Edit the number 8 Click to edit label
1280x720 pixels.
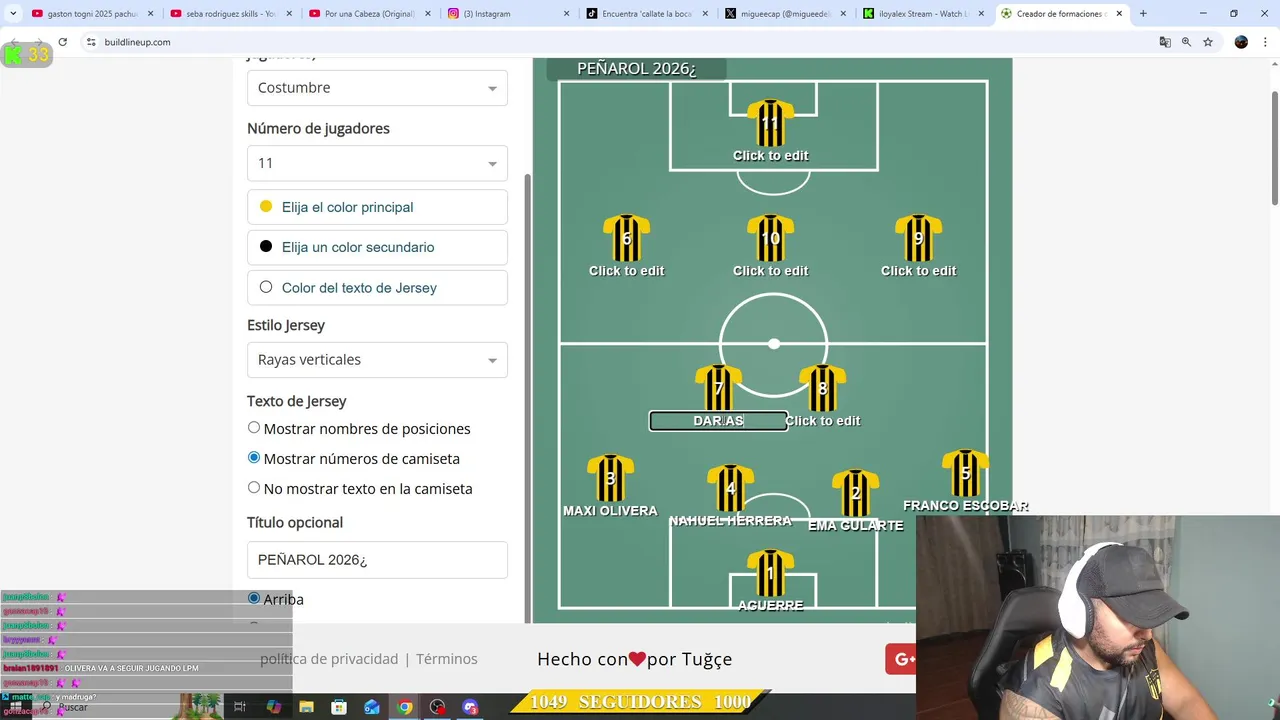(x=822, y=421)
